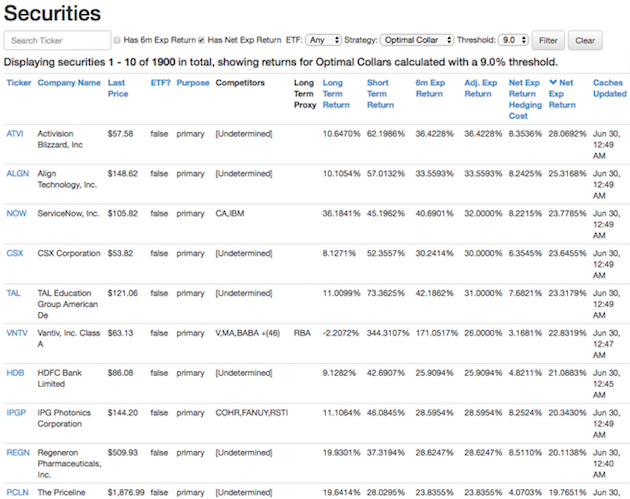This screenshot has height=499, width=630.
Task: Select the Securities page heading
Action: coord(52,13)
